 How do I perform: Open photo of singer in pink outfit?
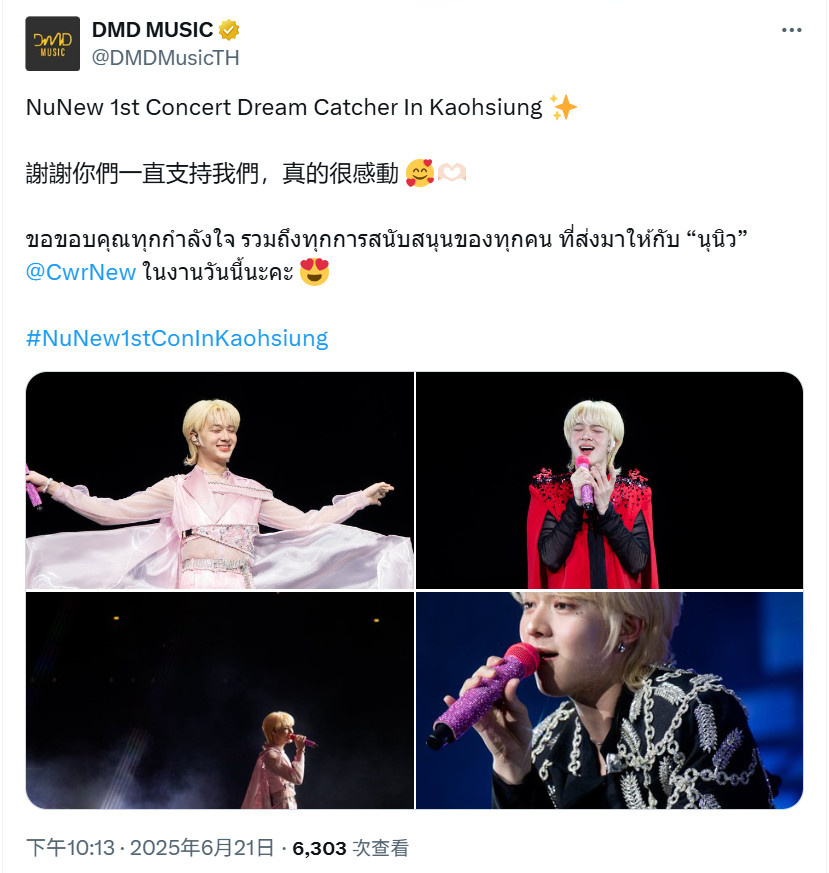(220, 480)
